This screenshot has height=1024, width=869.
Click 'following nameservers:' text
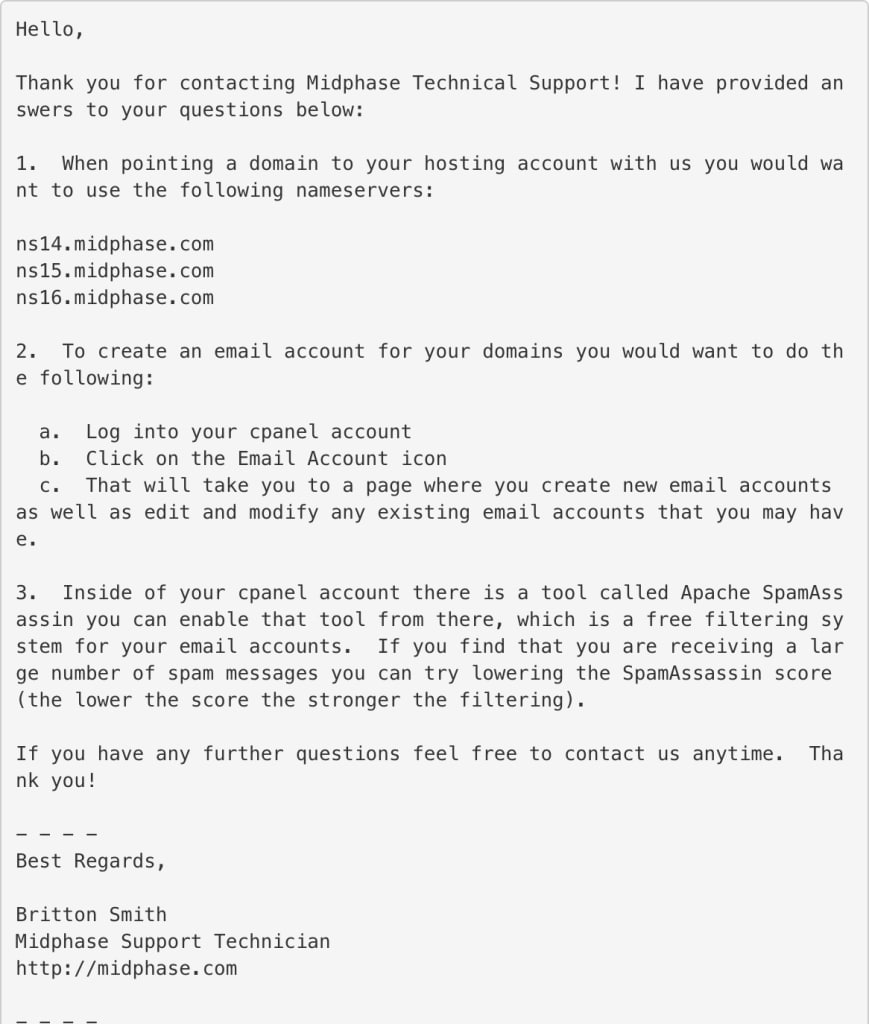coord(307,191)
